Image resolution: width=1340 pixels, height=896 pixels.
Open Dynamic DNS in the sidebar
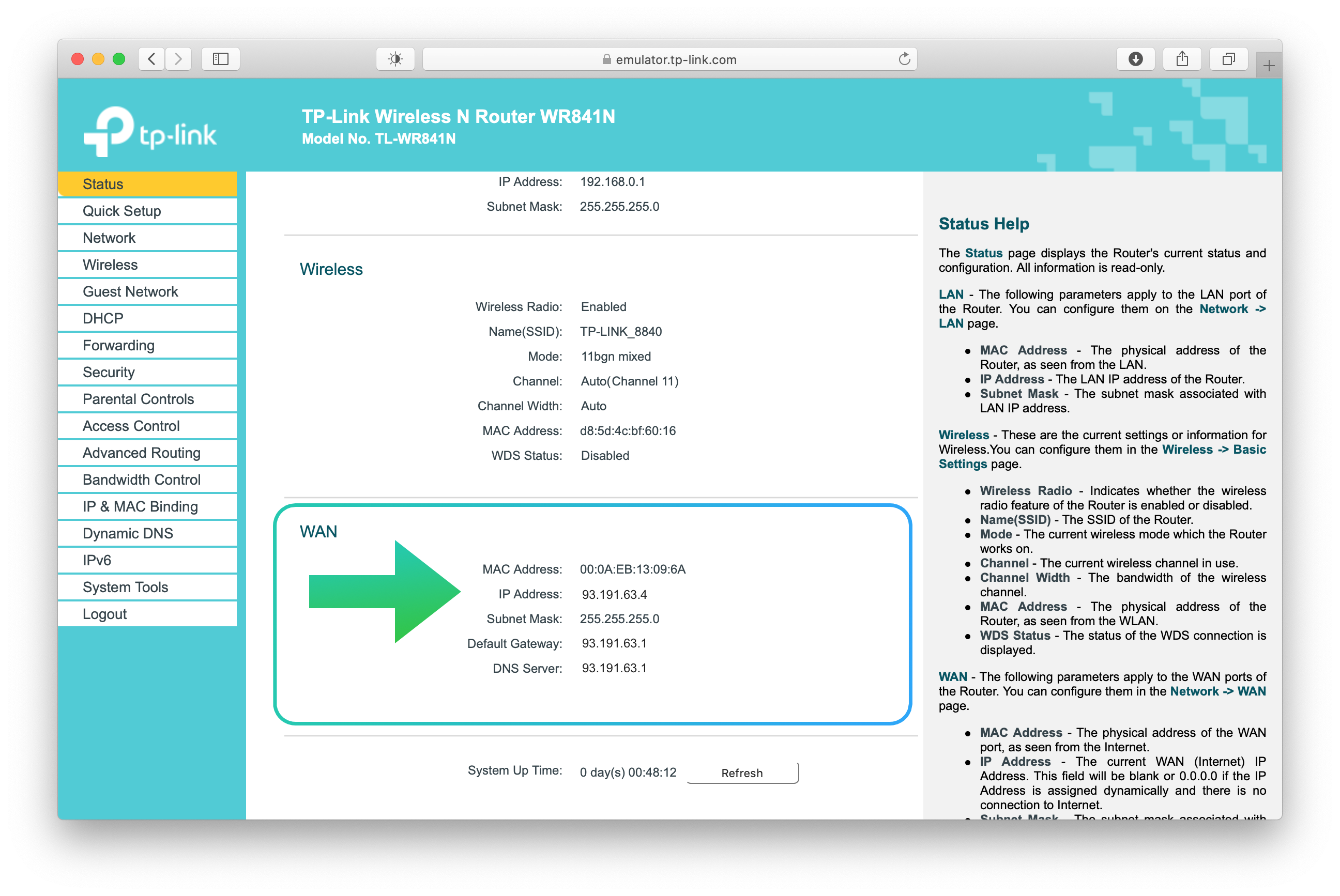coord(147,533)
